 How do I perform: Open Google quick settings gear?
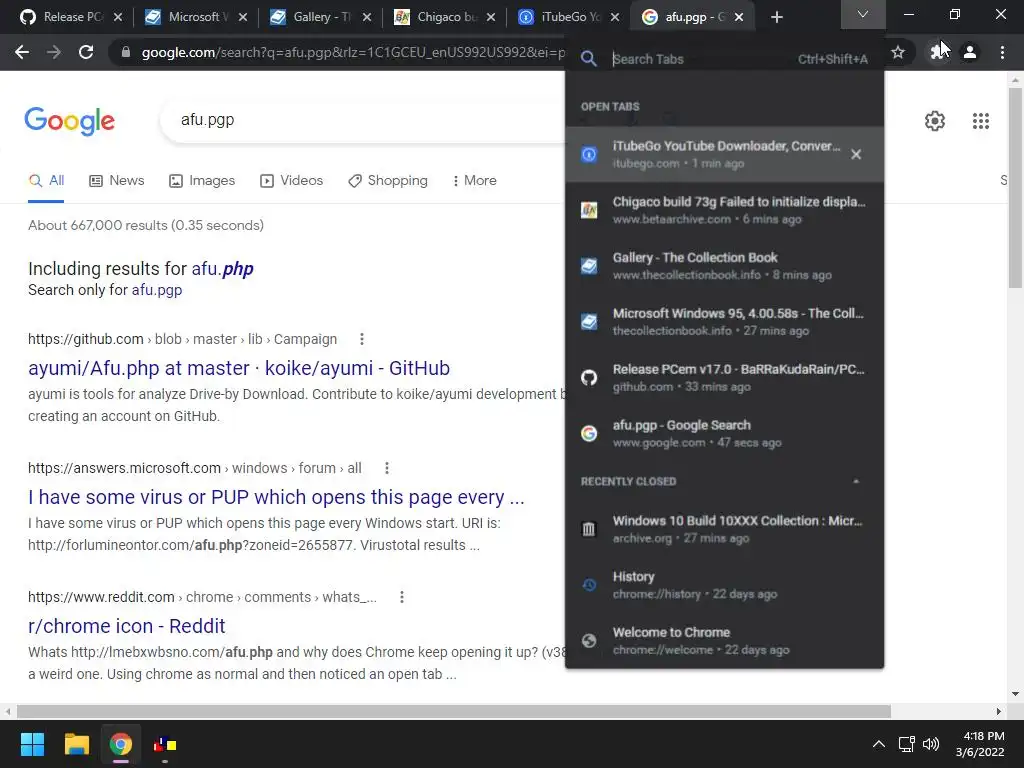(x=935, y=121)
